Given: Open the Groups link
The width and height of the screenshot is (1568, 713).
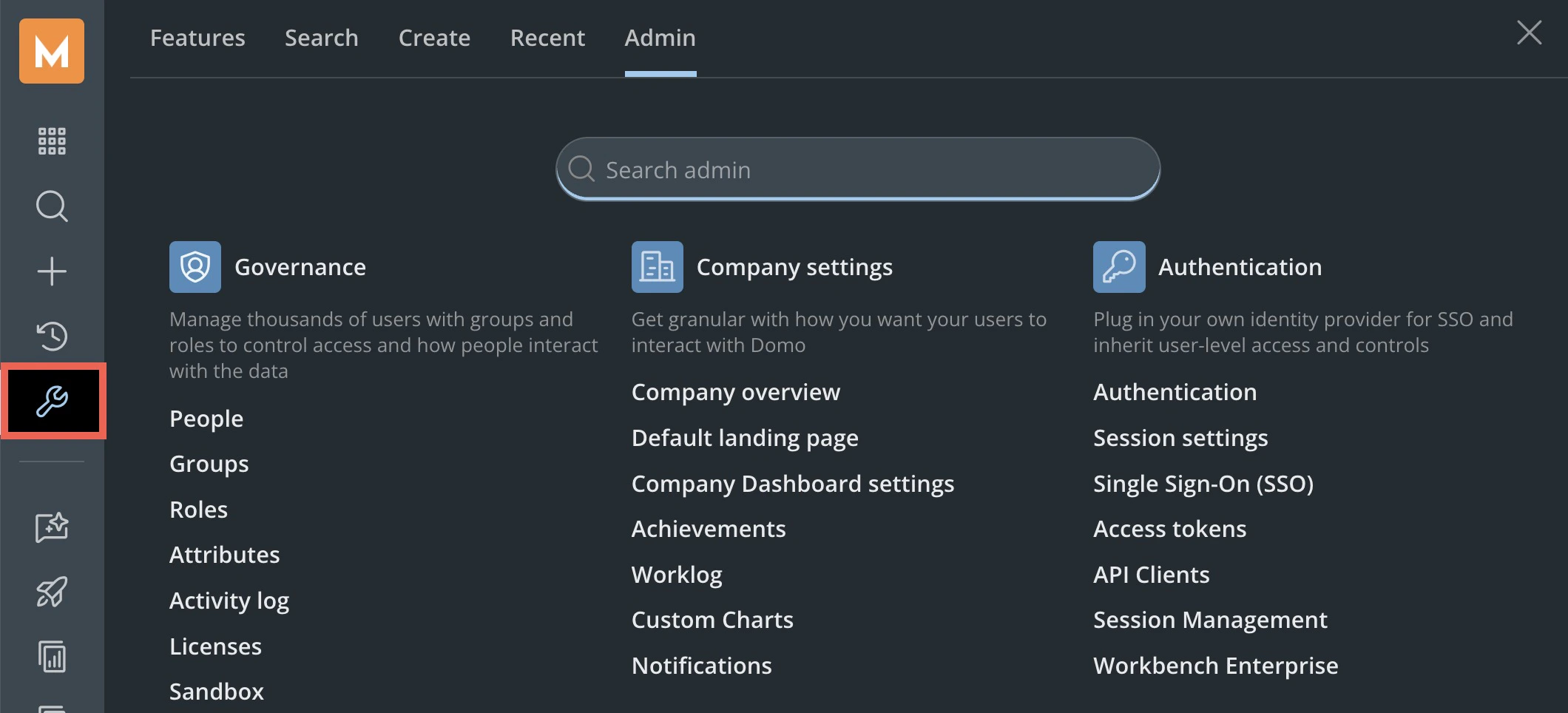Looking at the screenshot, I should tap(209, 464).
